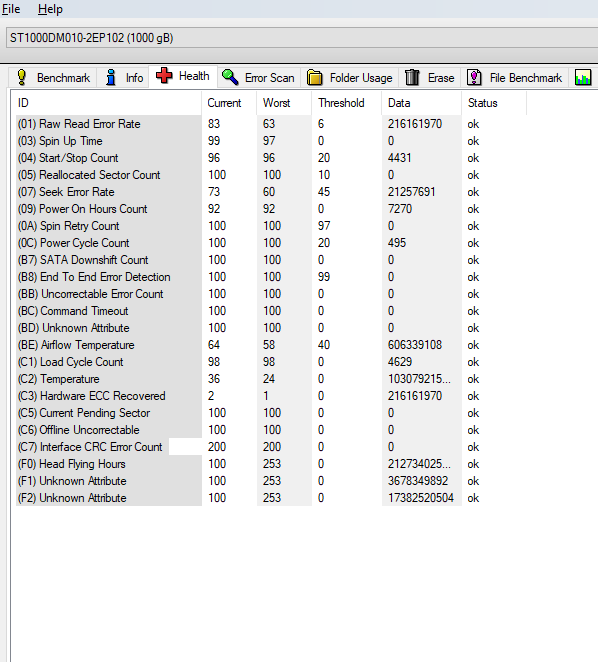
Task: Click the Benchmark light bulb icon
Action: click(x=22, y=78)
